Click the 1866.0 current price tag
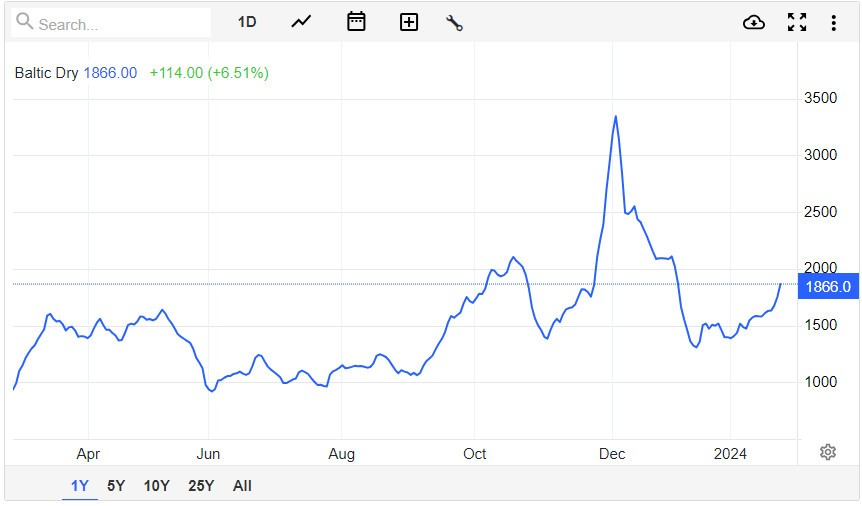The width and height of the screenshot is (862, 506). pos(829,287)
